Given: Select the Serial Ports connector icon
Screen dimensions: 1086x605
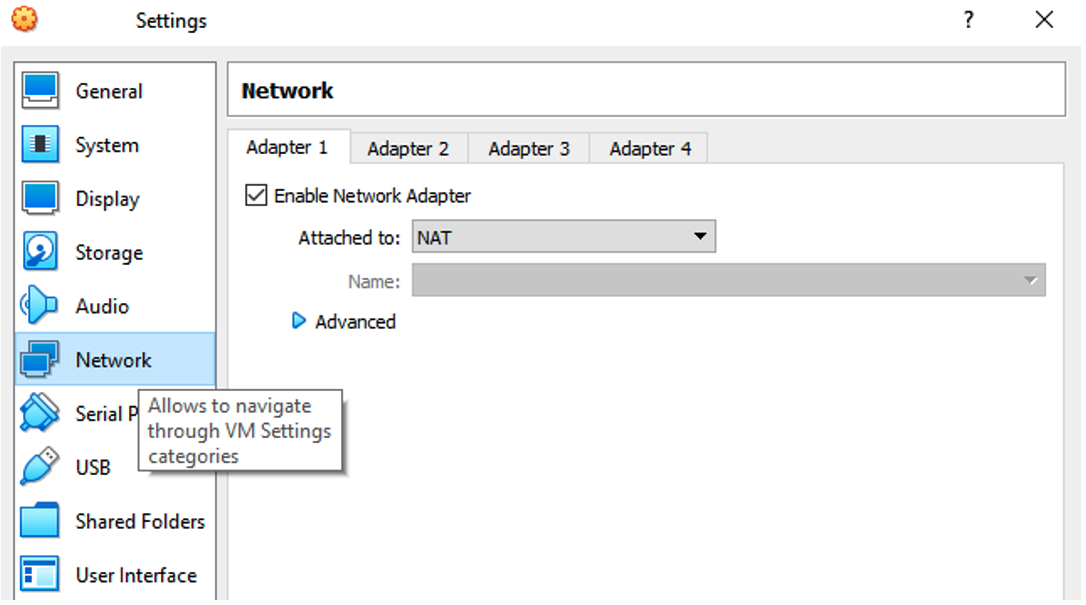Looking at the screenshot, I should (x=39, y=413).
